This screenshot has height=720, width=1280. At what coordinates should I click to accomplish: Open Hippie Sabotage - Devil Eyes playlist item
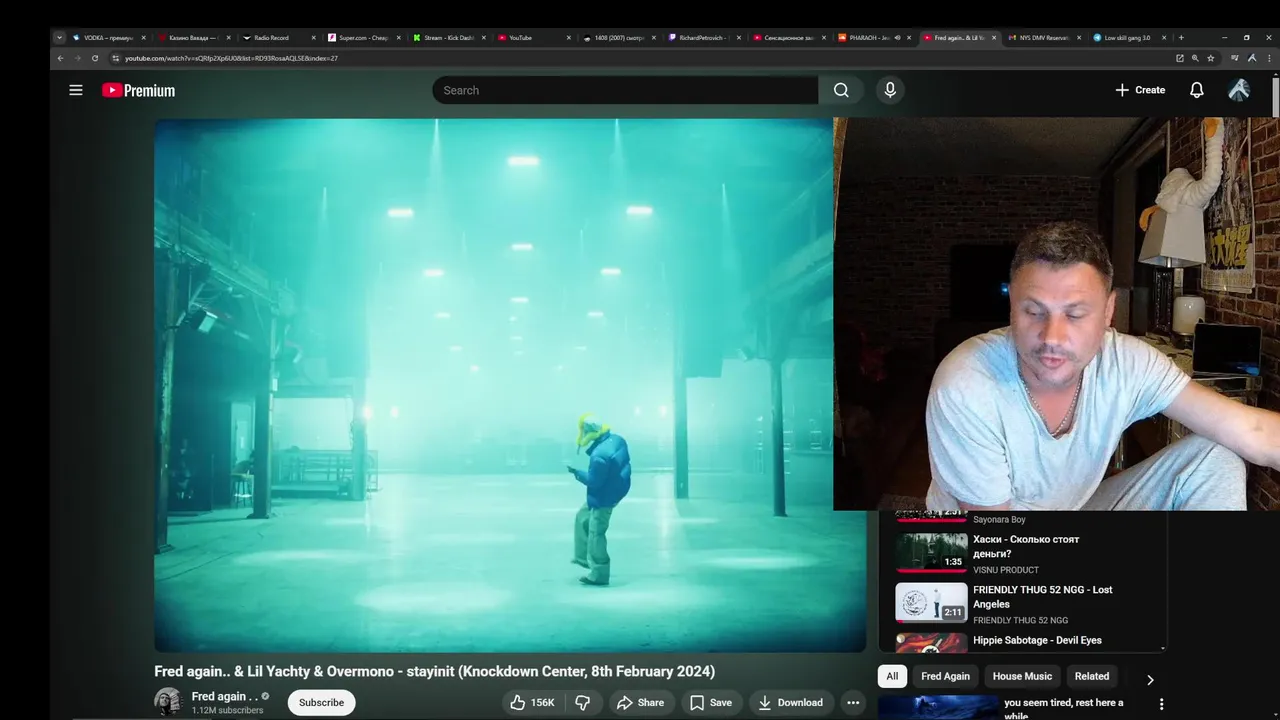1037,640
